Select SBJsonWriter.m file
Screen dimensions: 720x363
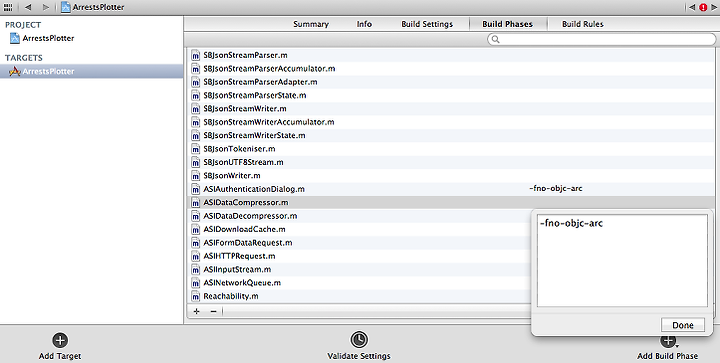click(232, 175)
